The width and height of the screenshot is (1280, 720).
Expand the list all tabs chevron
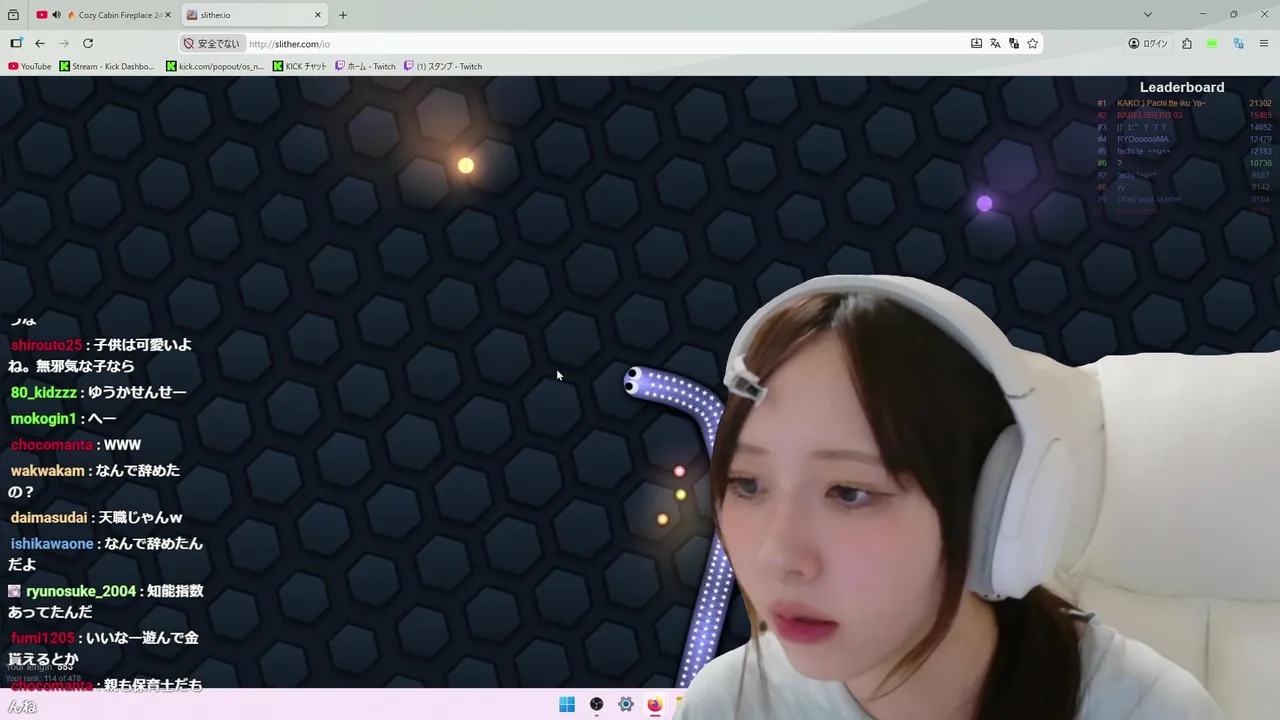pos(1148,15)
